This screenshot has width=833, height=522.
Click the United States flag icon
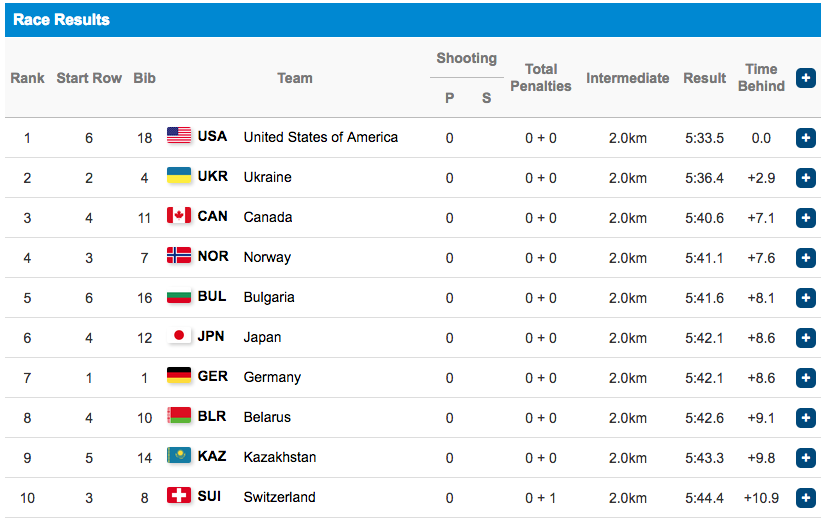pyautogui.click(x=179, y=136)
